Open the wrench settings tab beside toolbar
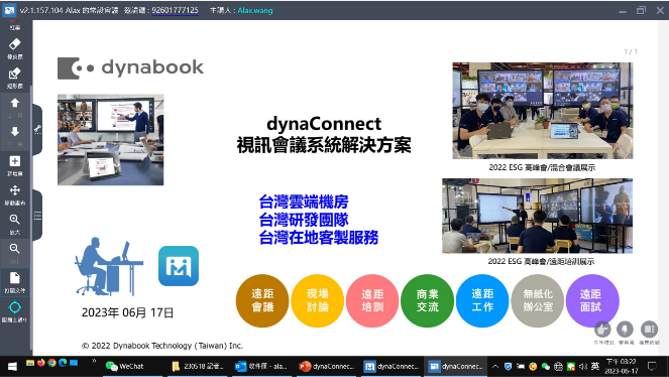Image resolution: width=669 pixels, height=377 pixels. pyautogui.click(x=38, y=129)
